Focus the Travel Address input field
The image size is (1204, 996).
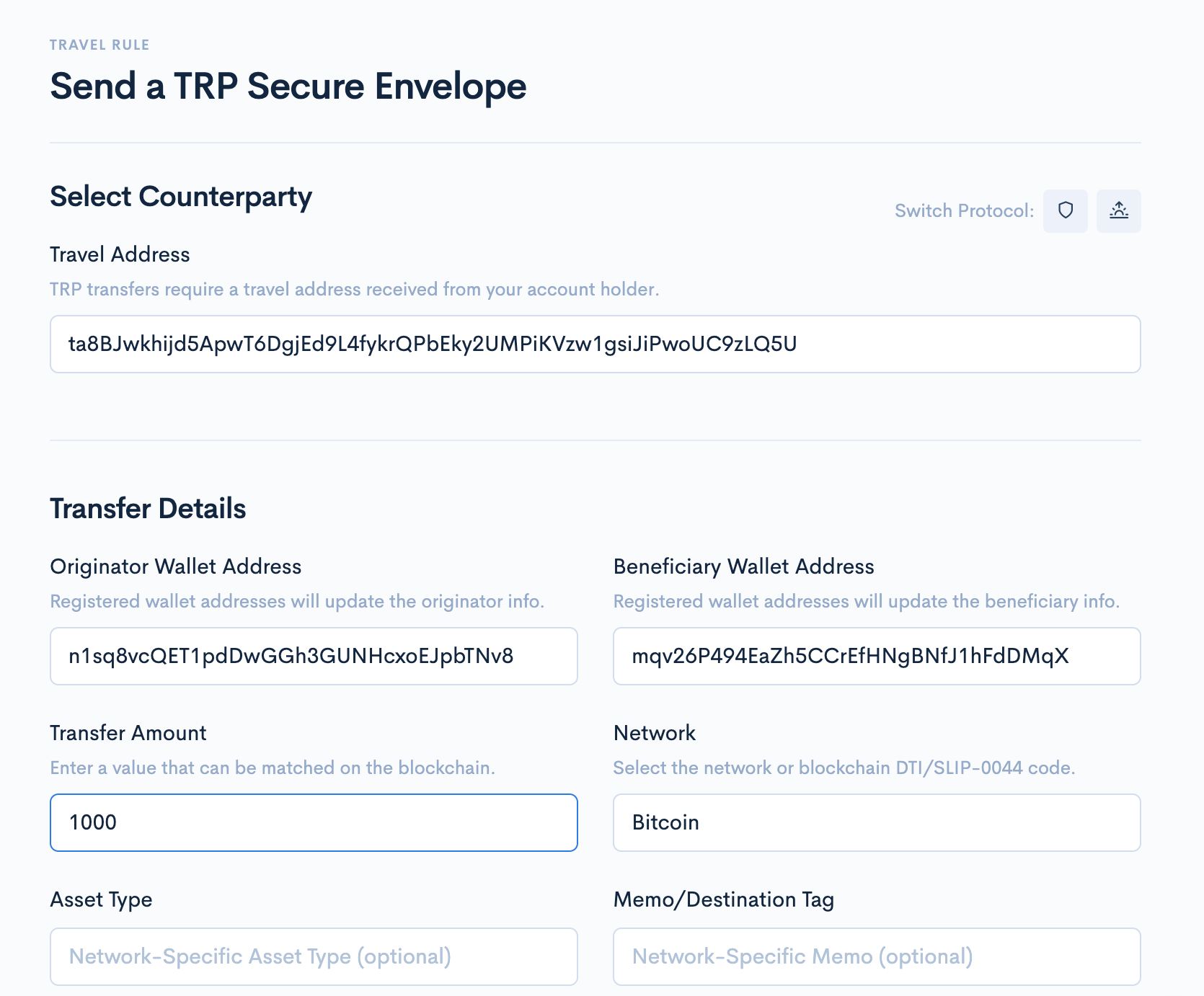point(595,344)
